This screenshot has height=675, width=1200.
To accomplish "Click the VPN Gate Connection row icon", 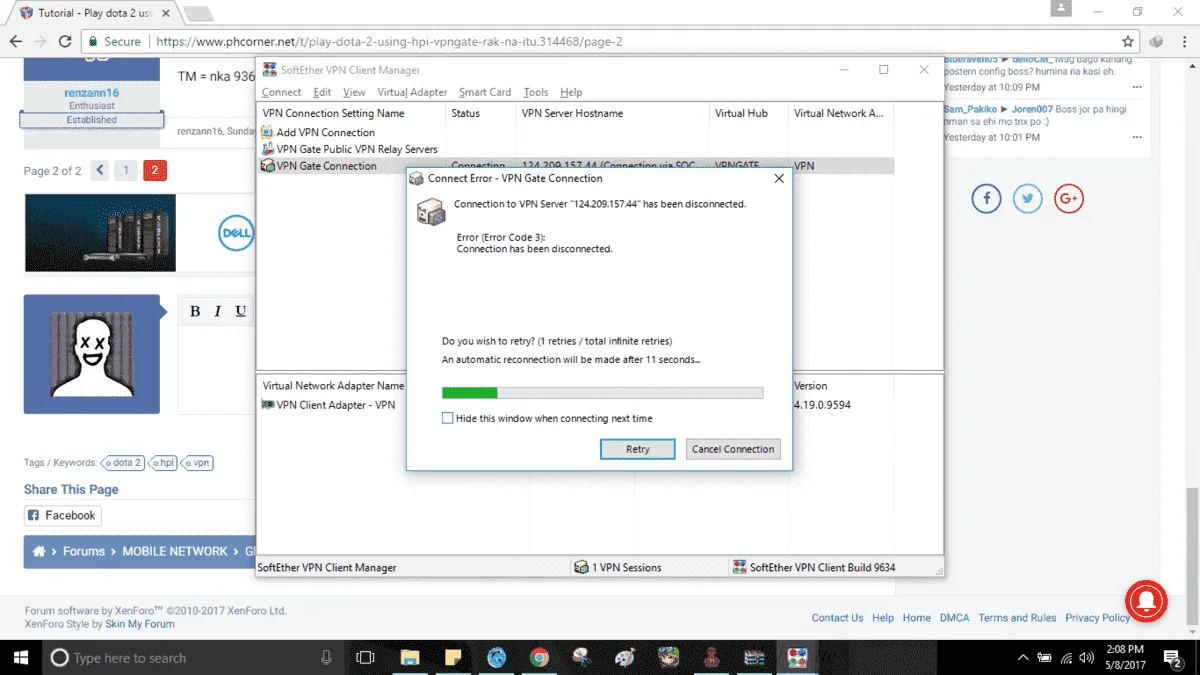I will coord(267,166).
